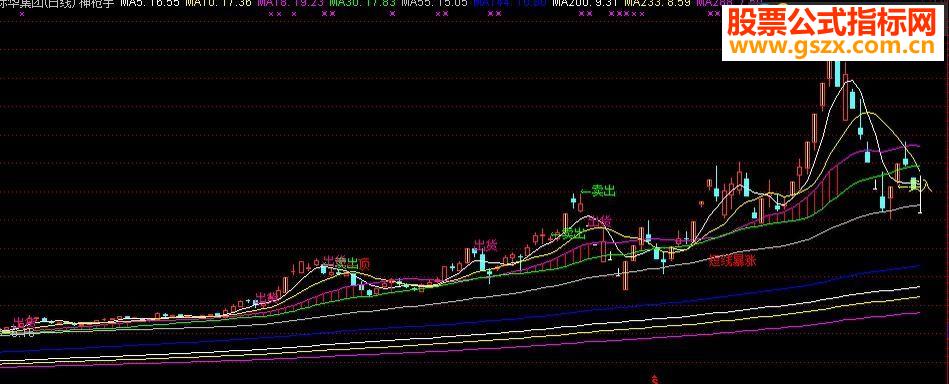The width and height of the screenshot is (949, 384).
Task: Select the magenta MA18 19.23 value
Action: (x=292, y=4)
